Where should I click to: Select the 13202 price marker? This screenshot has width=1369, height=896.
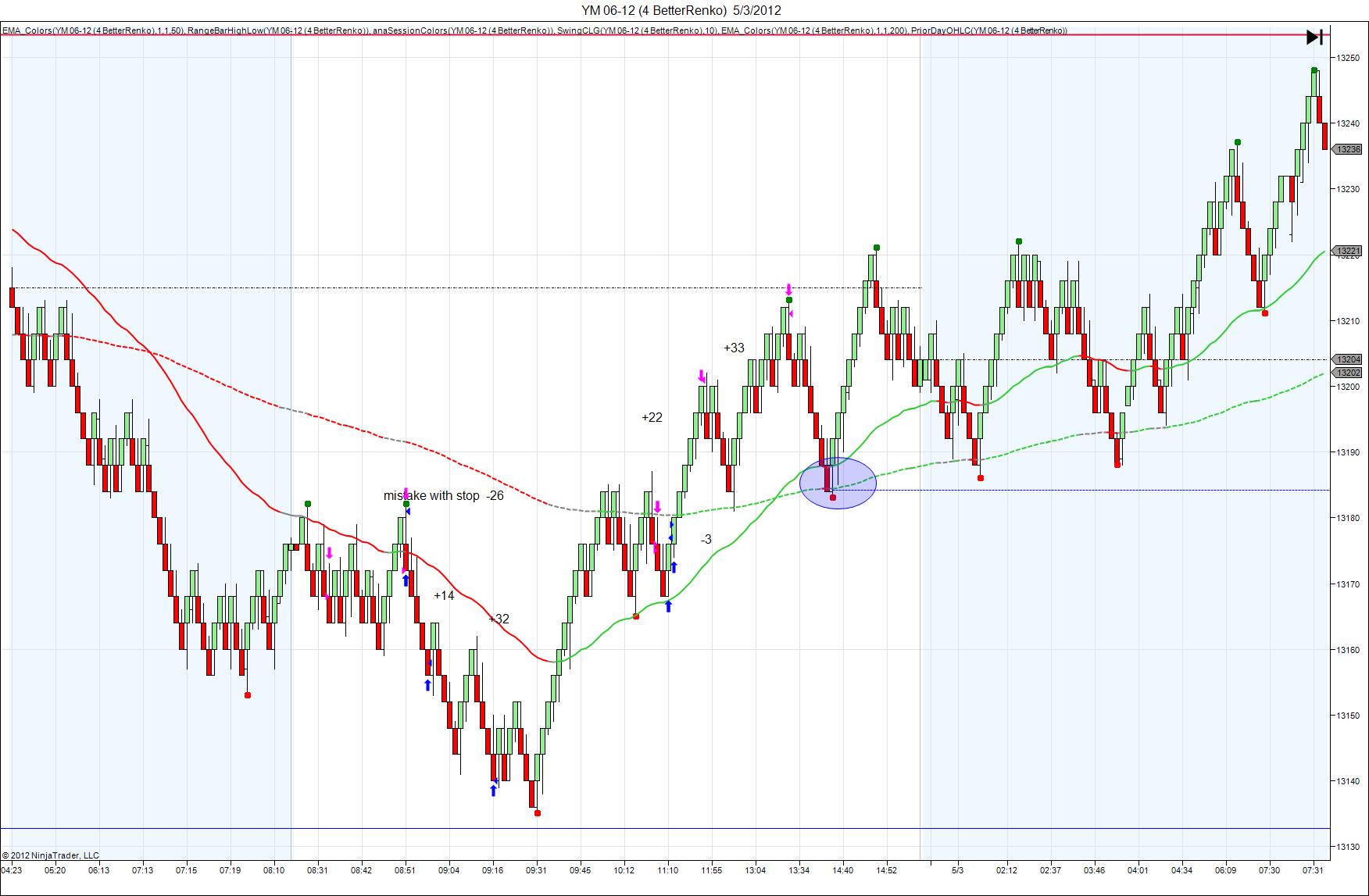tap(1349, 373)
